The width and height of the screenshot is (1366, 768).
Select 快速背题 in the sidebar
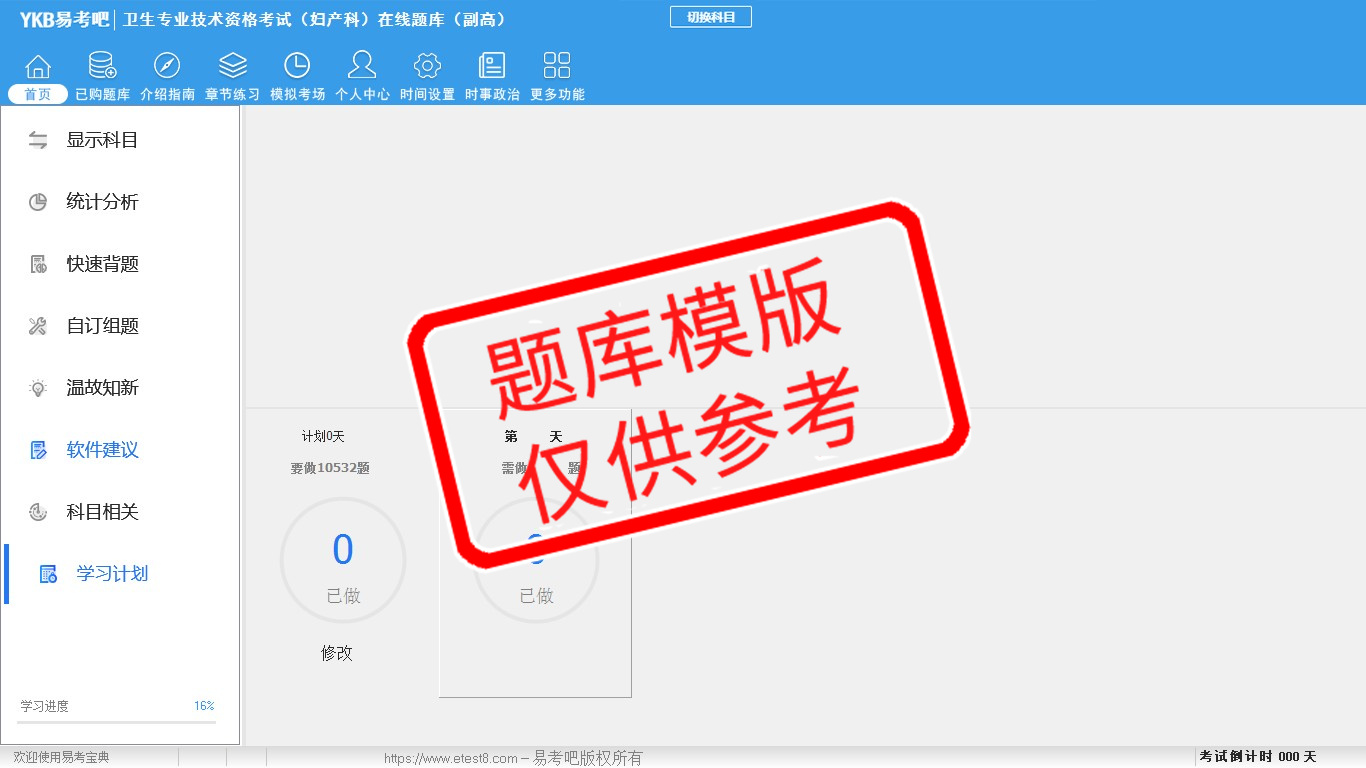(x=101, y=264)
